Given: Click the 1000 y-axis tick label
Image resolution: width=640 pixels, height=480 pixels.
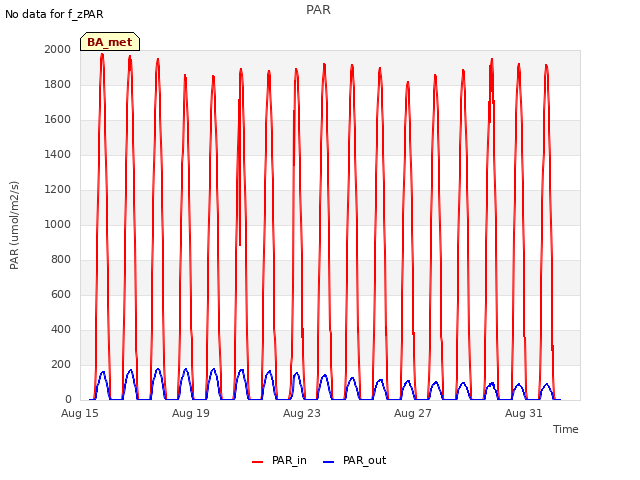Looking at the screenshot, I should 58,224.
